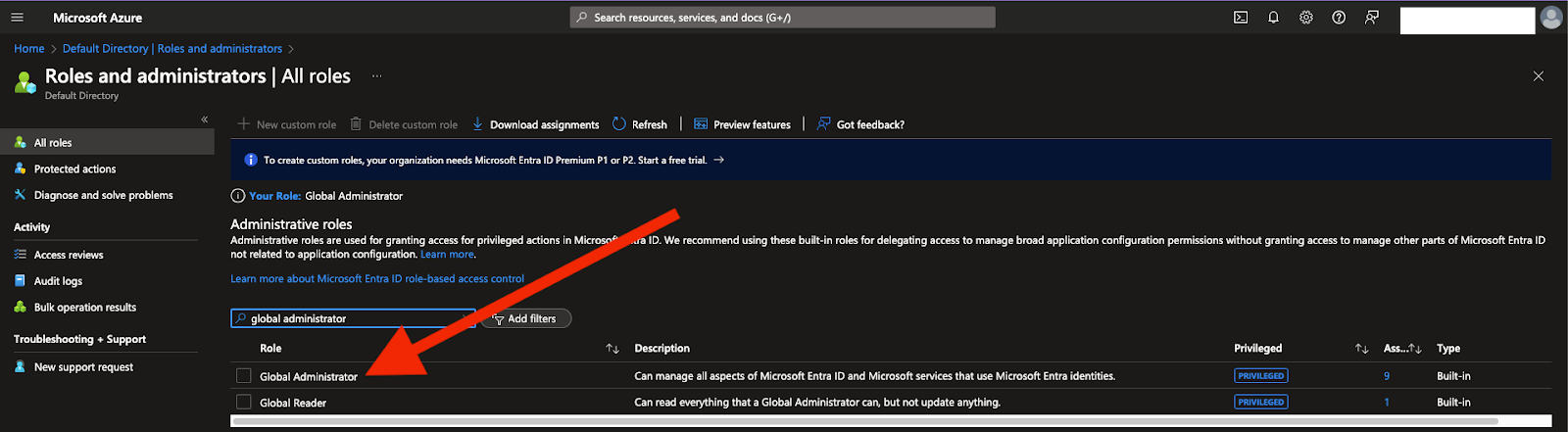Screen dimensions: 1568x432
Task: Launch Cloud Shell from the top bar
Action: coord(1241,18)
